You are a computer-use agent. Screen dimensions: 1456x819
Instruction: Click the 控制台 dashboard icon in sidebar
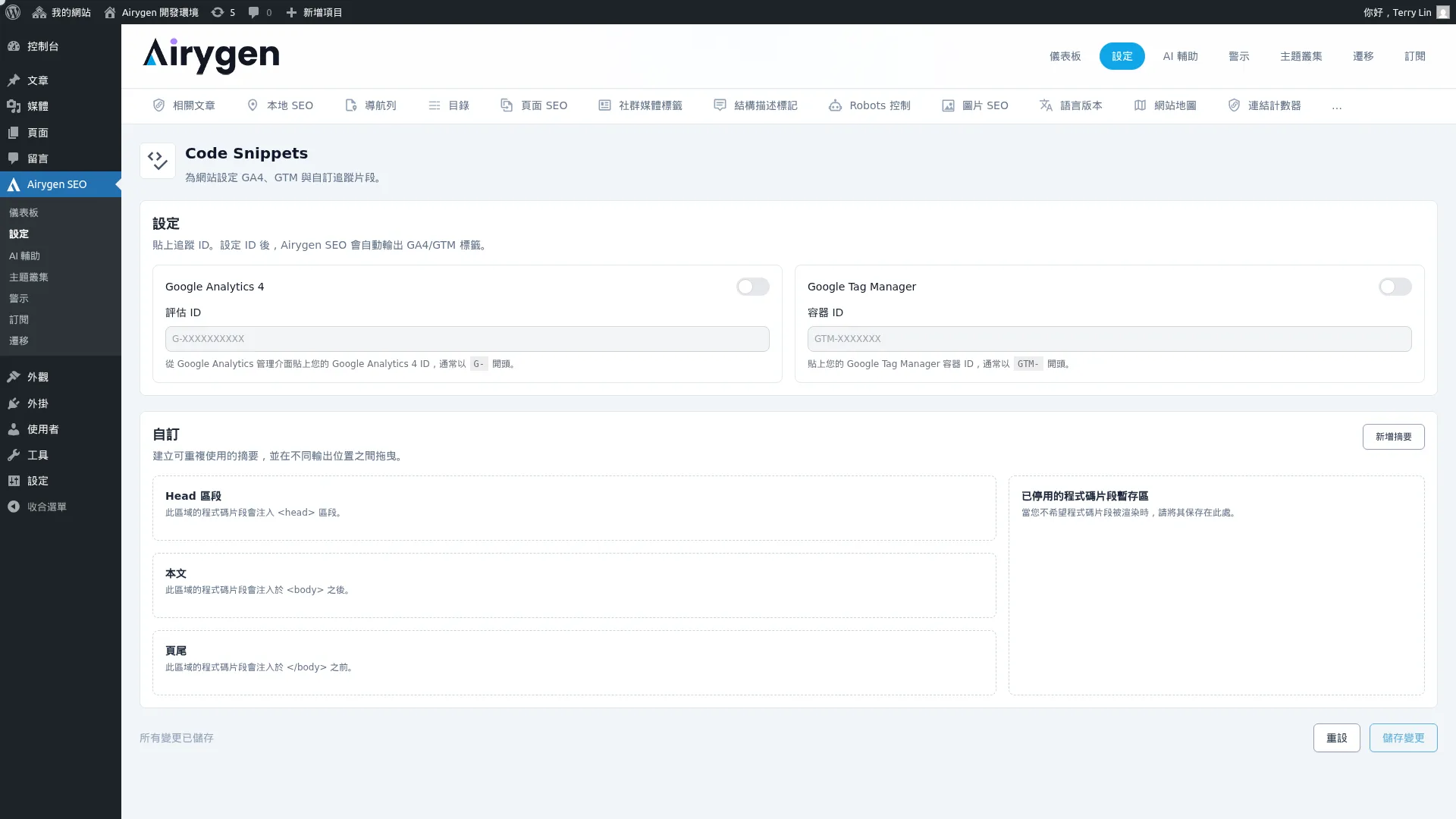pos(14,46)
